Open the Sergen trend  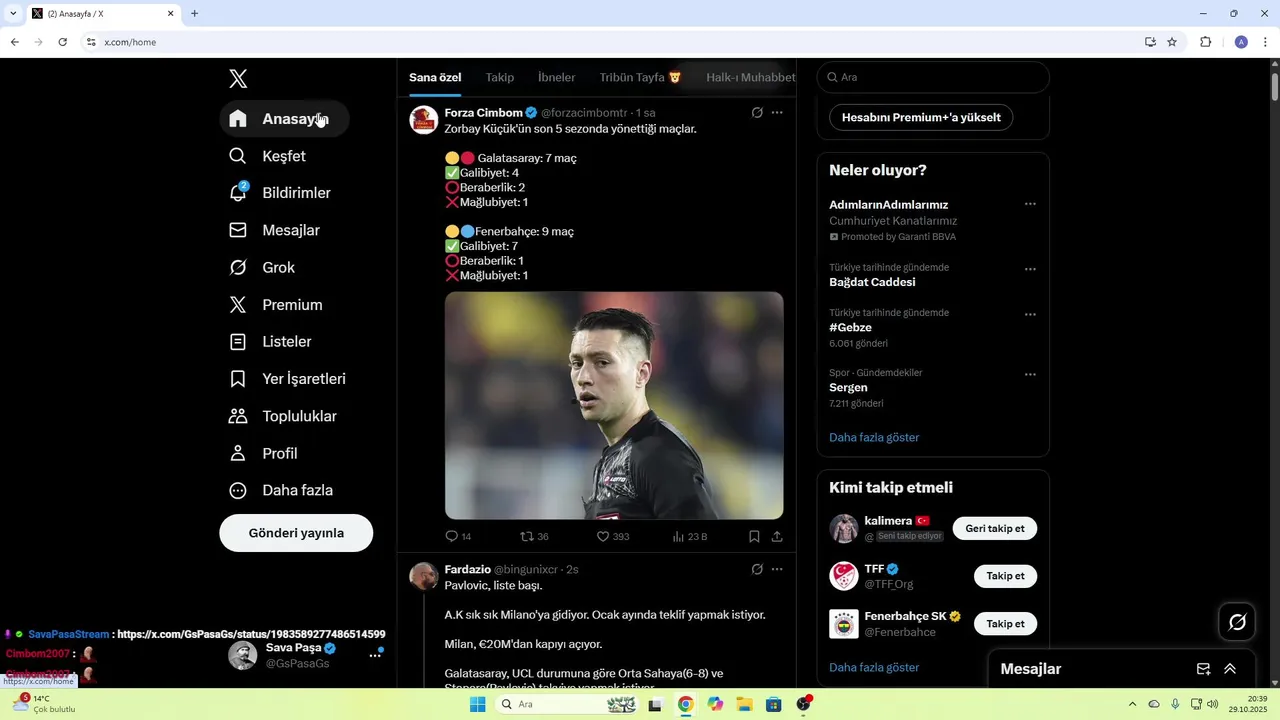pos(848,387)
